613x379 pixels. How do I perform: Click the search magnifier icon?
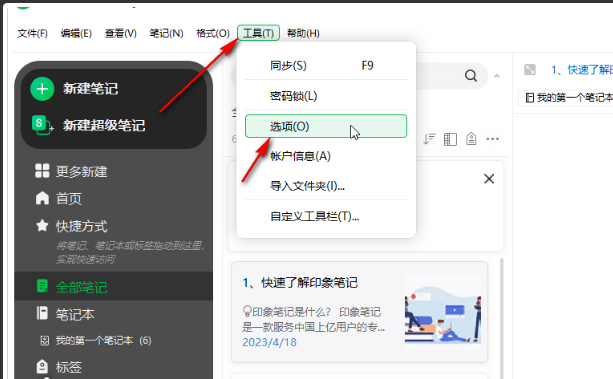(x=471, y=75)
